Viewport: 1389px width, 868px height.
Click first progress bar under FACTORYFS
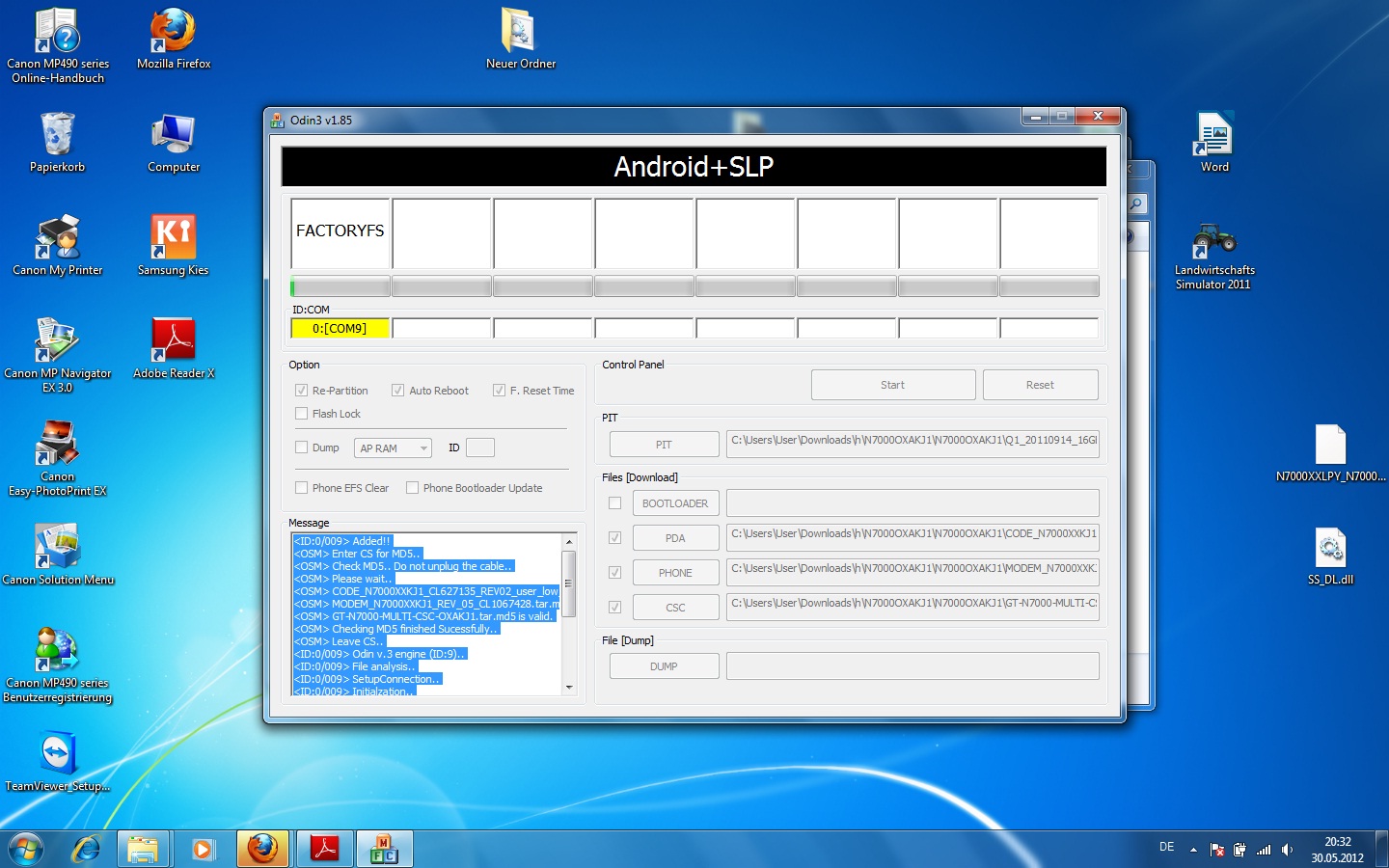click(340, 286)
